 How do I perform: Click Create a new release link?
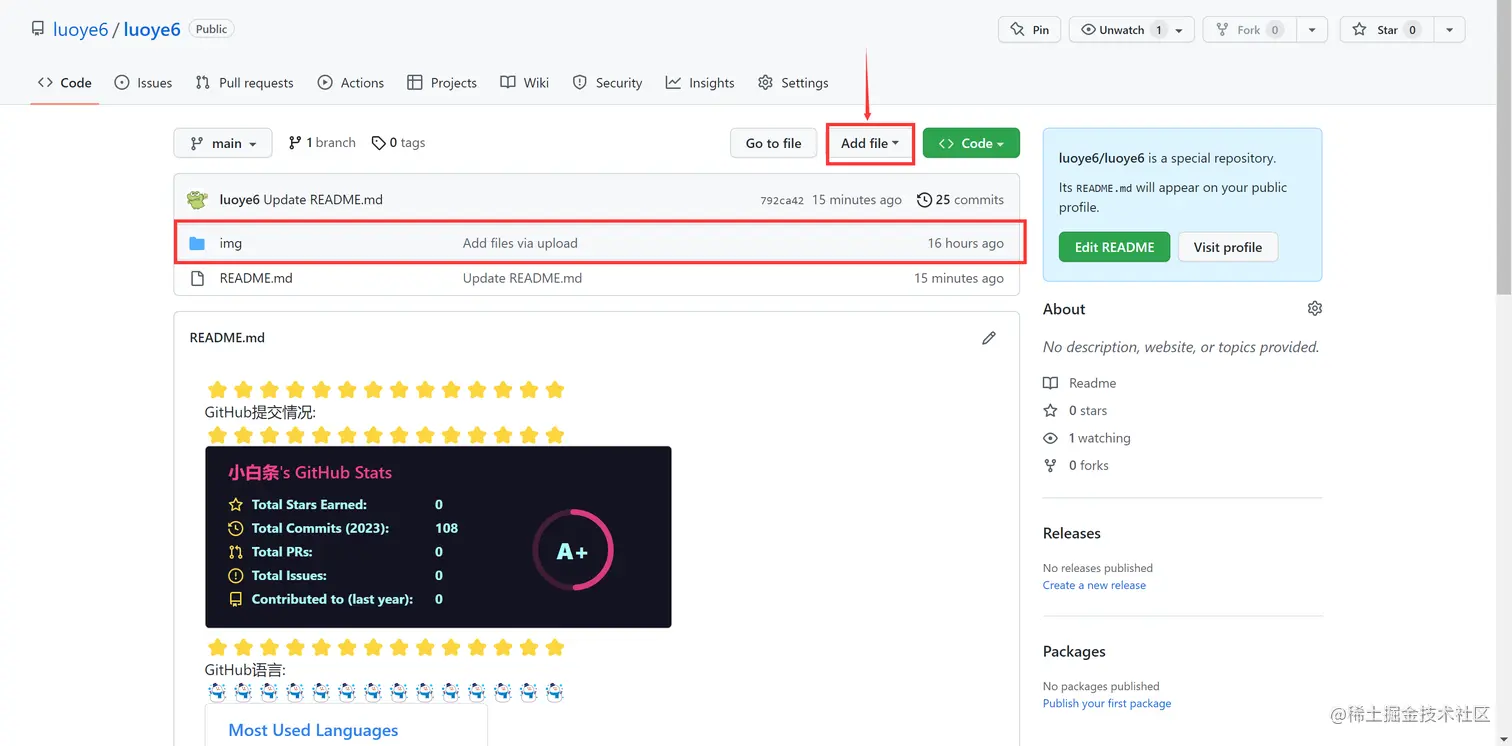[x=1094, y=585]
